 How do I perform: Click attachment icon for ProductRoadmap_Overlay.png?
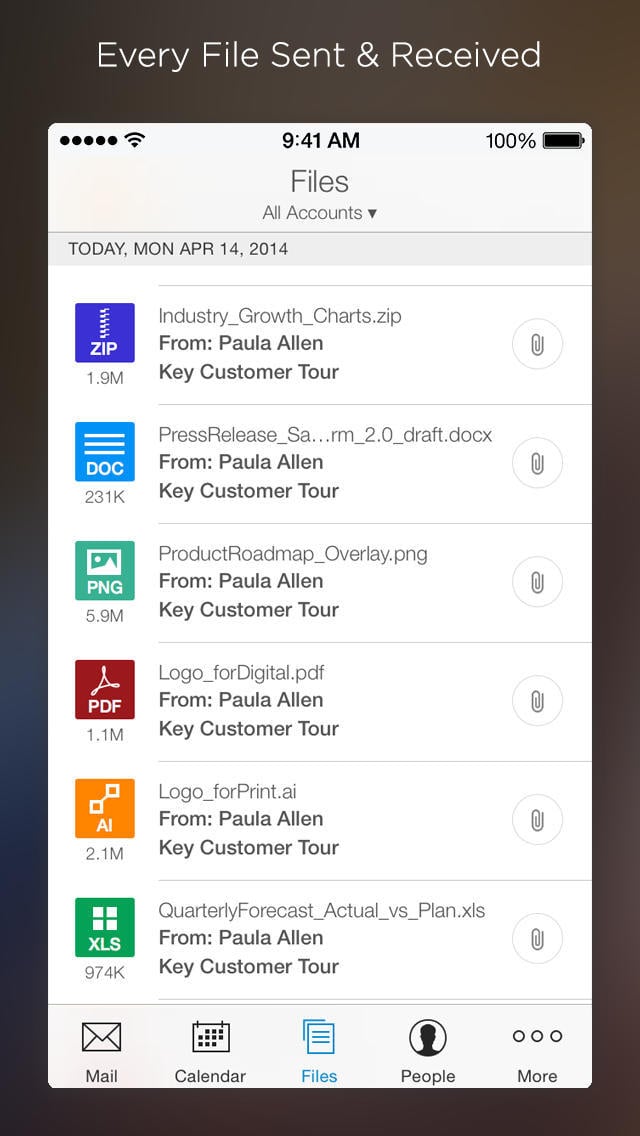[x=537, y=583]
